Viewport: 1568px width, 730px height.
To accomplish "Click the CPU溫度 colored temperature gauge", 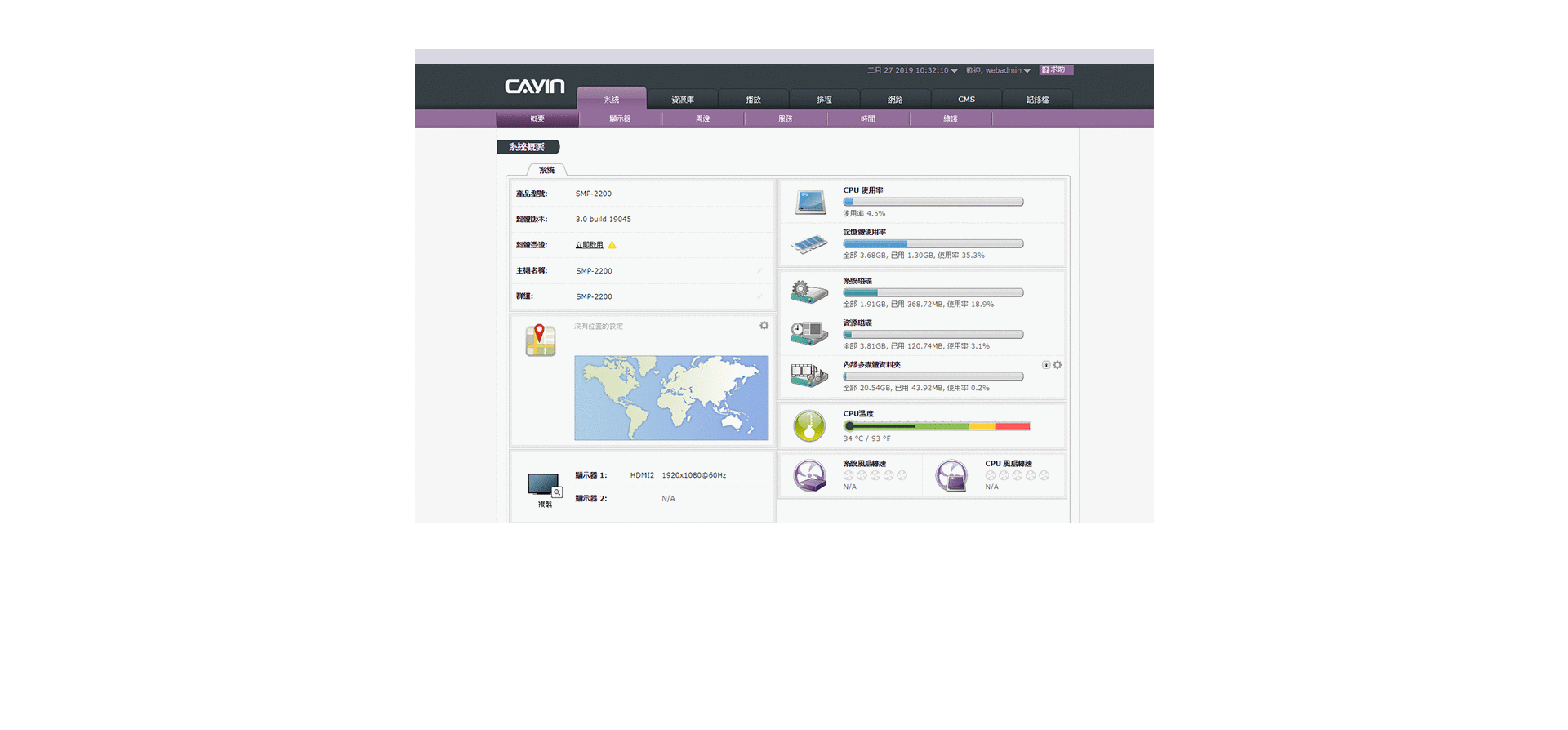I will (938, 425).
